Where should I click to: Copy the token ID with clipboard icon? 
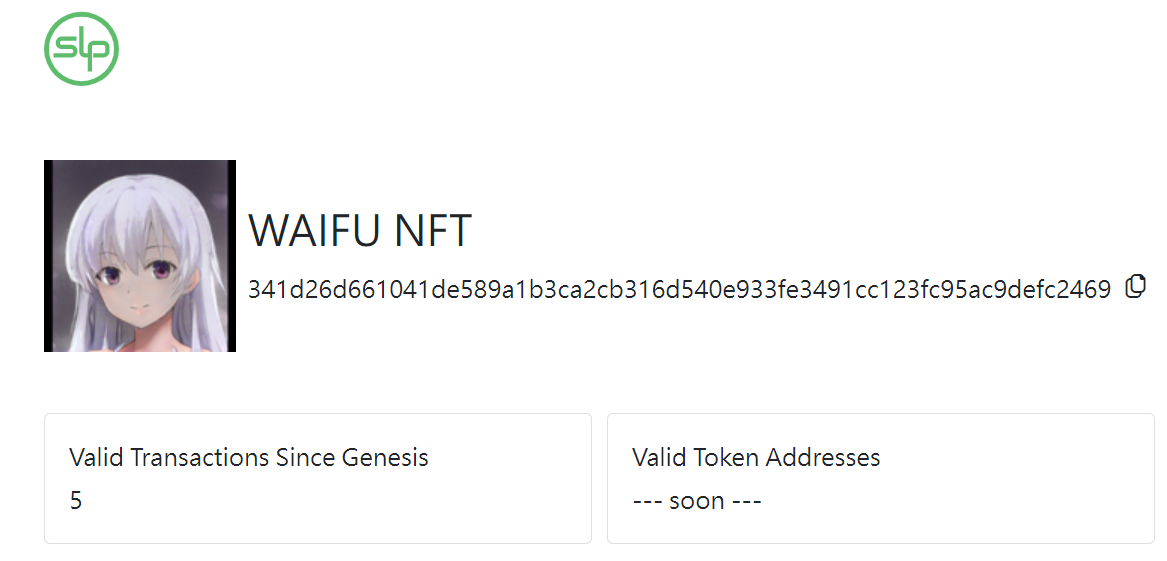click(1135, 286)
